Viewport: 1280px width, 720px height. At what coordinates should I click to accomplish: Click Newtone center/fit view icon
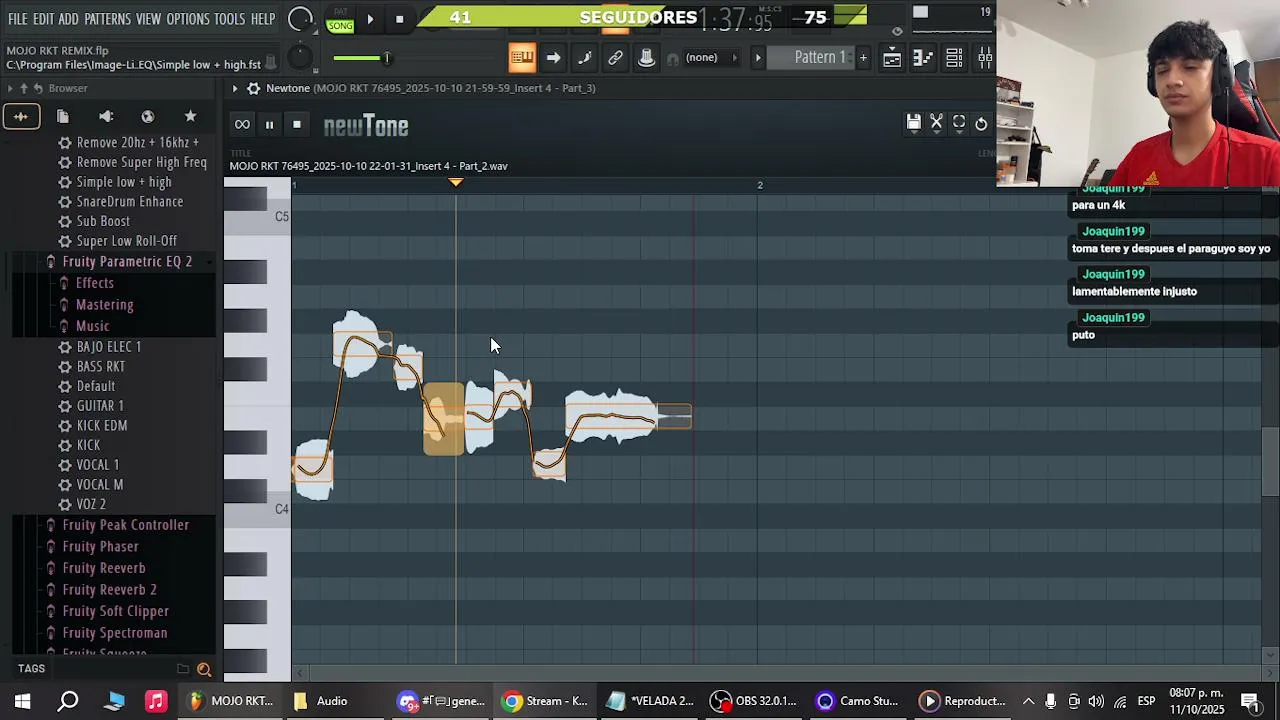click(x=959, y=123)
